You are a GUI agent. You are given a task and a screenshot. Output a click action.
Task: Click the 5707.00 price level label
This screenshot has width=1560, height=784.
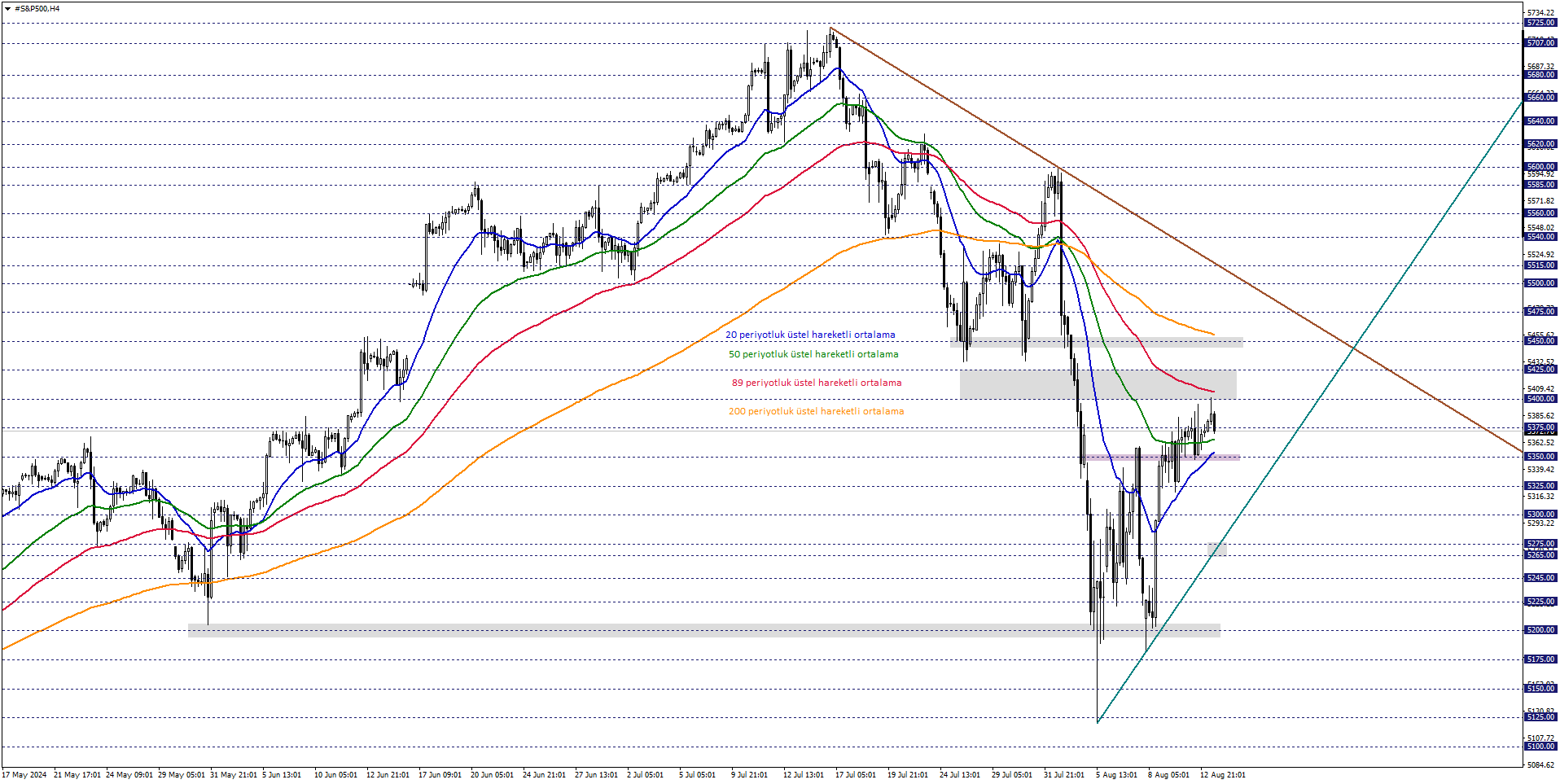1540,42
